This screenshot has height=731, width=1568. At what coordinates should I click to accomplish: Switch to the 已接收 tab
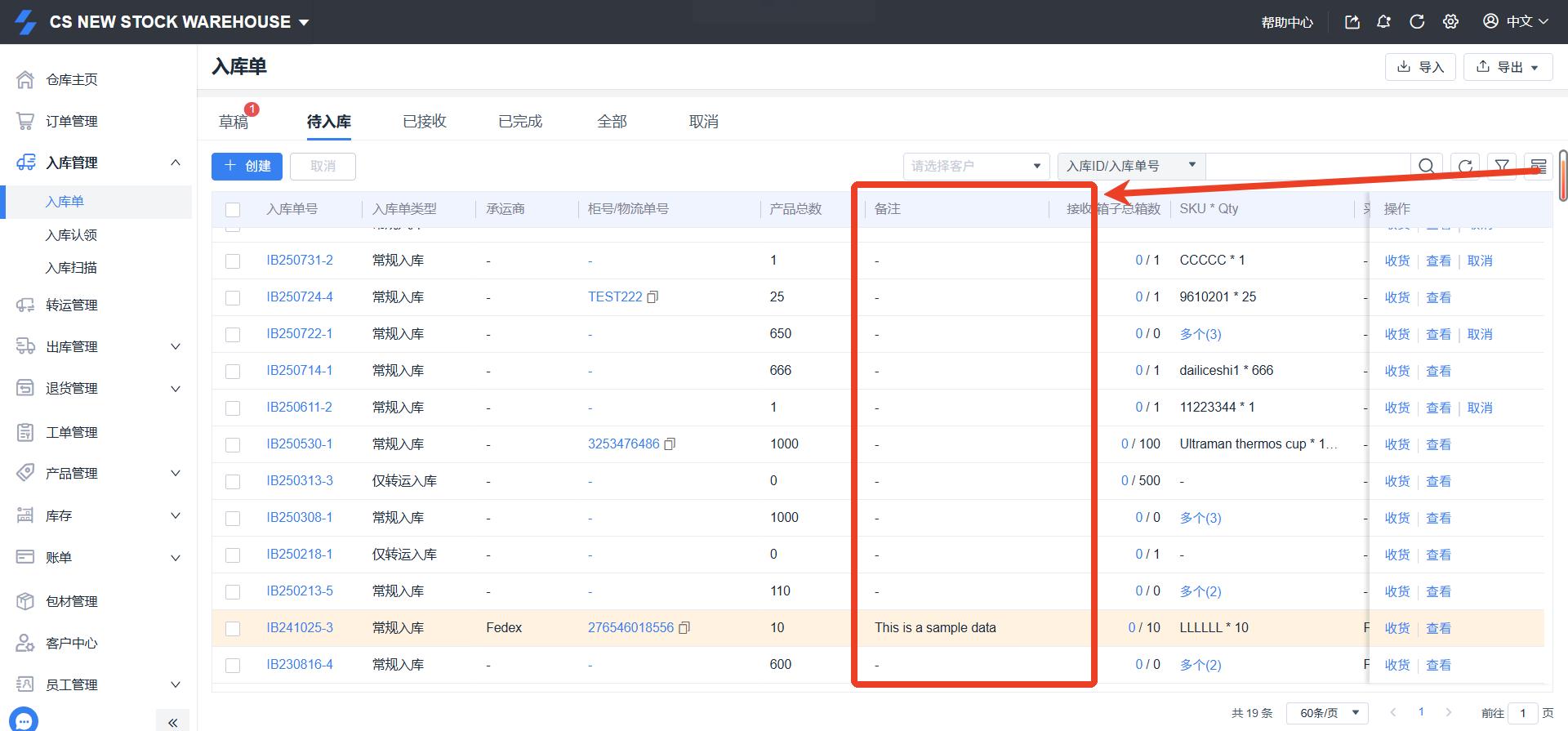(x=425, y=122)
